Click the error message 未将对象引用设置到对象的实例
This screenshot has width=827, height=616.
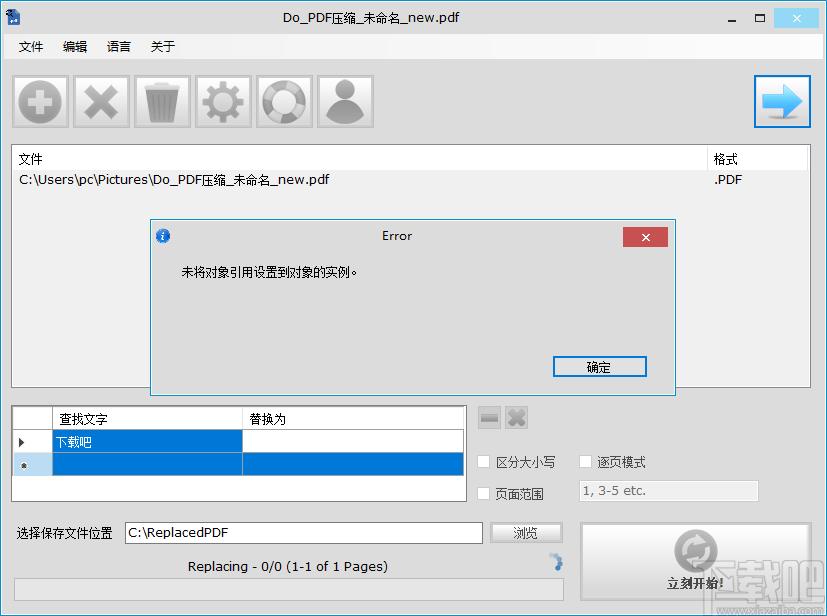[x=269, y=272]
